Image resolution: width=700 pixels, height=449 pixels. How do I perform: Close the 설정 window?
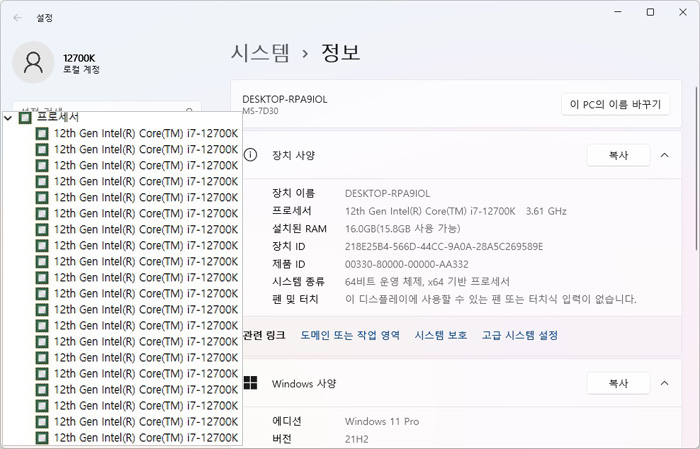tap(683, 12)
